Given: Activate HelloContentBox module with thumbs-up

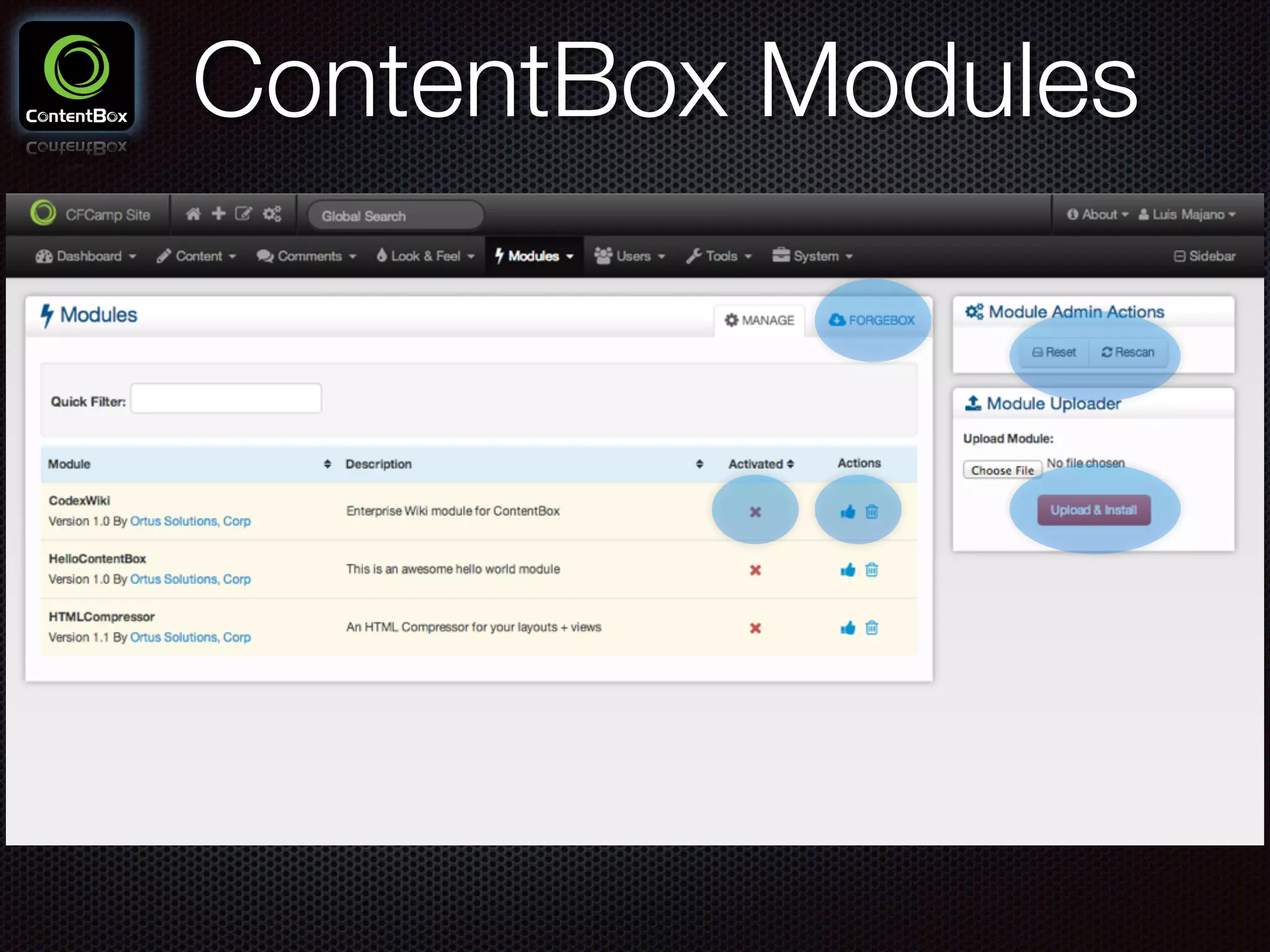Looking at the screenshot, I should 848,570.
